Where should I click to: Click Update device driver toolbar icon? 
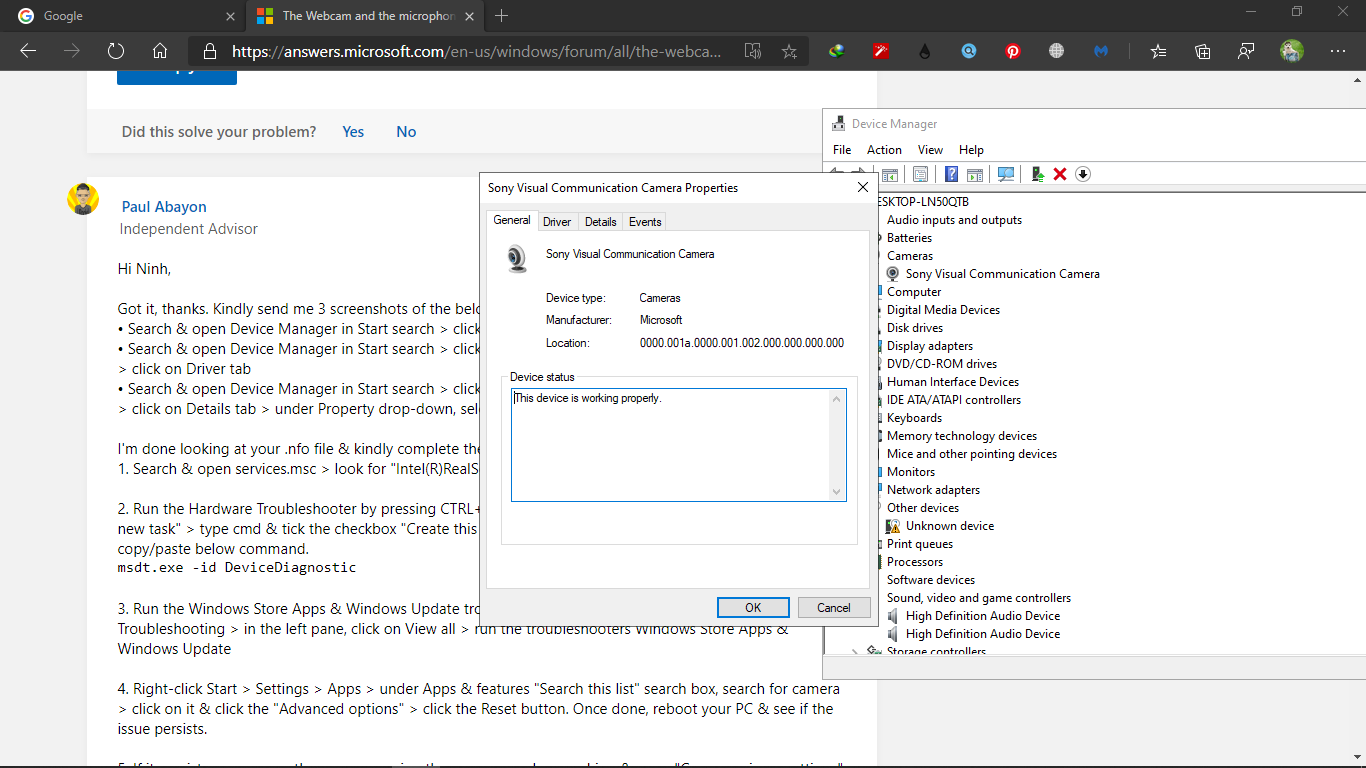pos(1038,174)
